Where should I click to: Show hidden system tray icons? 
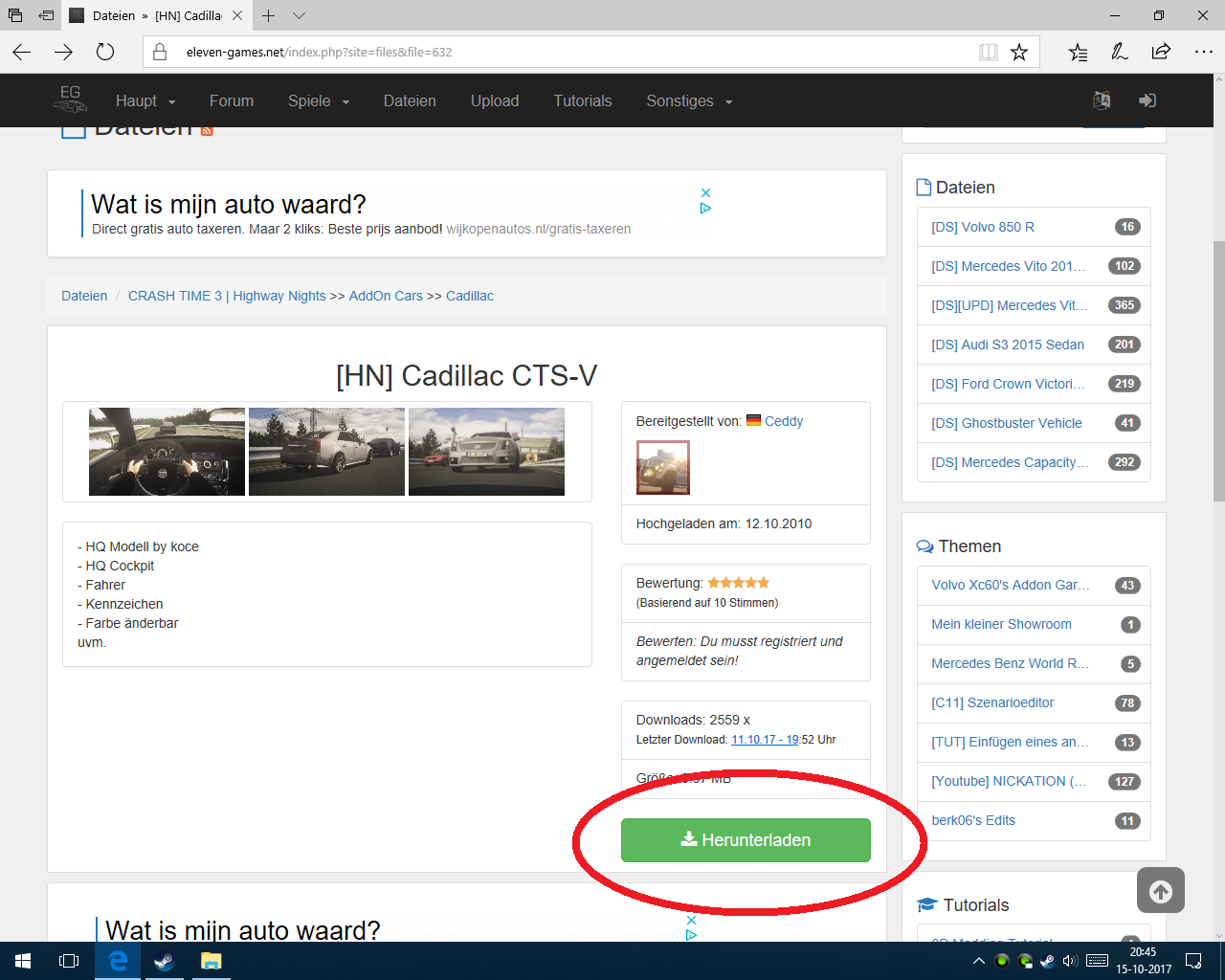(x=978, y=961)
